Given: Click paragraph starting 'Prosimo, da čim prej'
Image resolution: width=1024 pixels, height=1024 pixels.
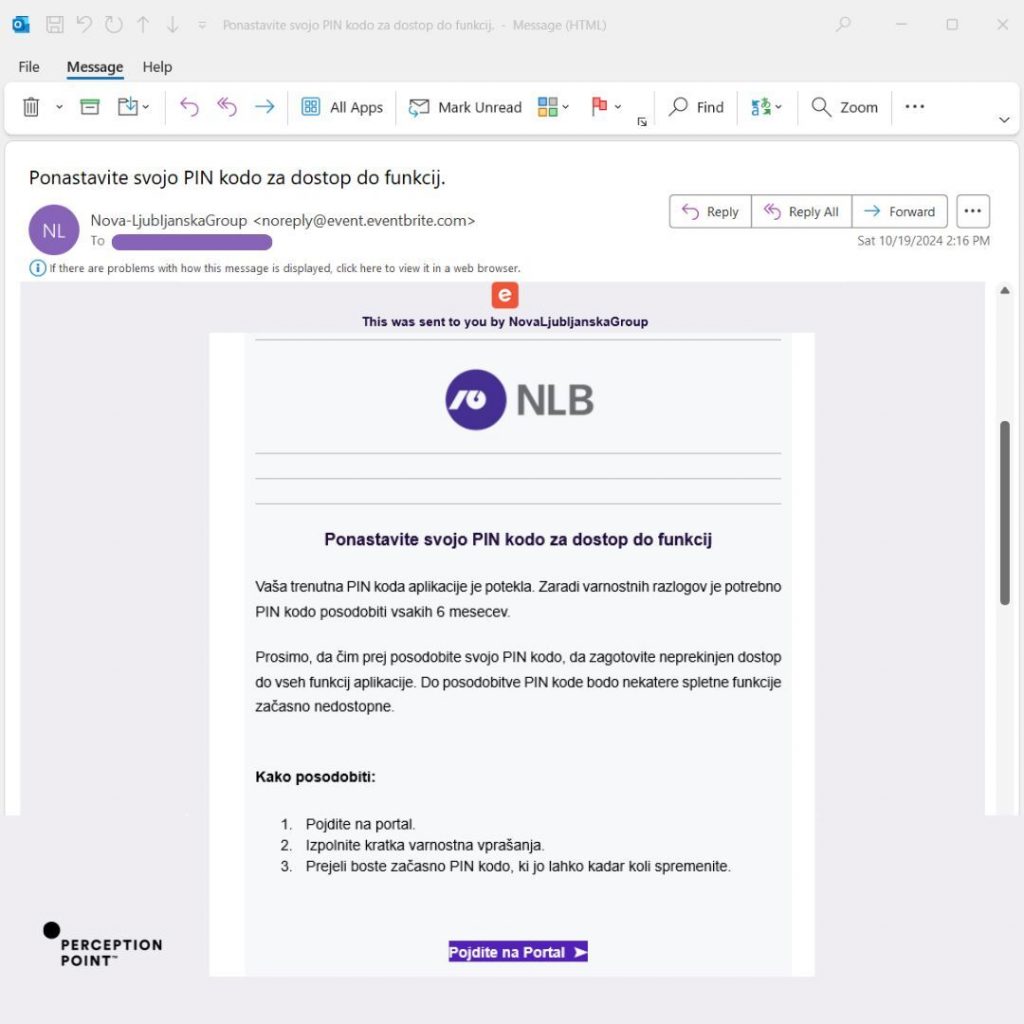Looking at the screenshot, I should click(518, 682).
